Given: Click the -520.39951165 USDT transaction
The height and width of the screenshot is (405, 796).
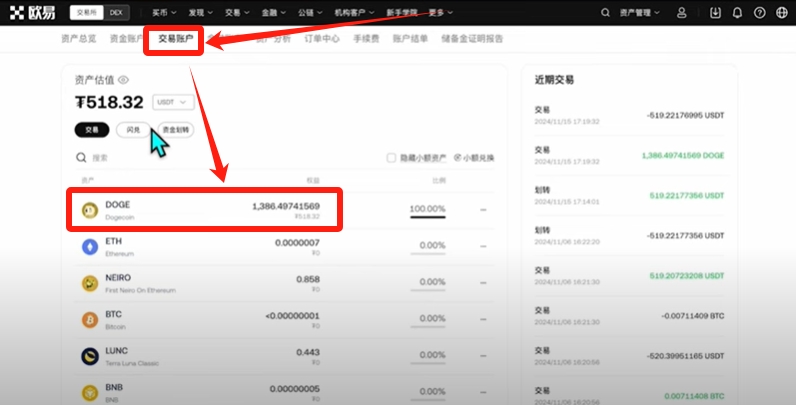Looking at the screenshot, I should tap(685, 356).
